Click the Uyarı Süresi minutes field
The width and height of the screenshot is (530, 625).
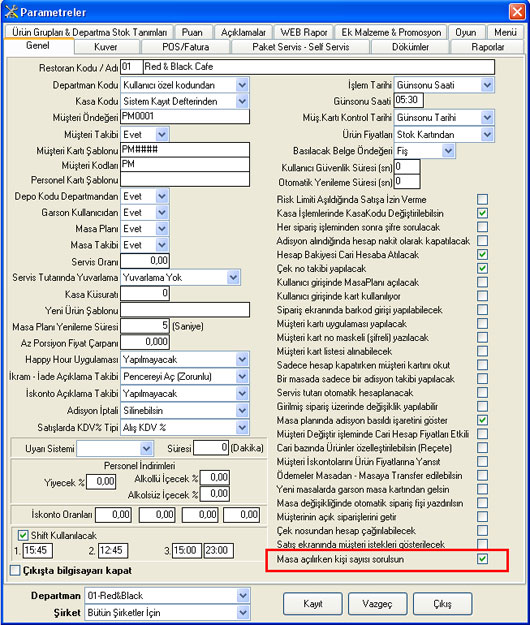tap(211, 448)
